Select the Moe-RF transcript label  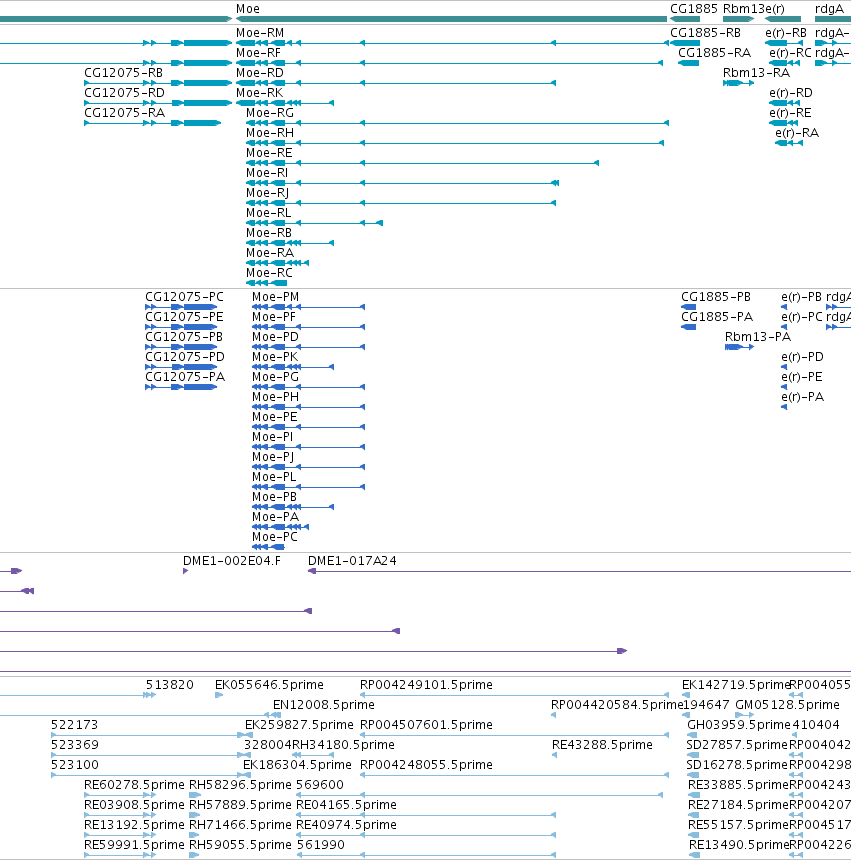[x=258, y=53]
